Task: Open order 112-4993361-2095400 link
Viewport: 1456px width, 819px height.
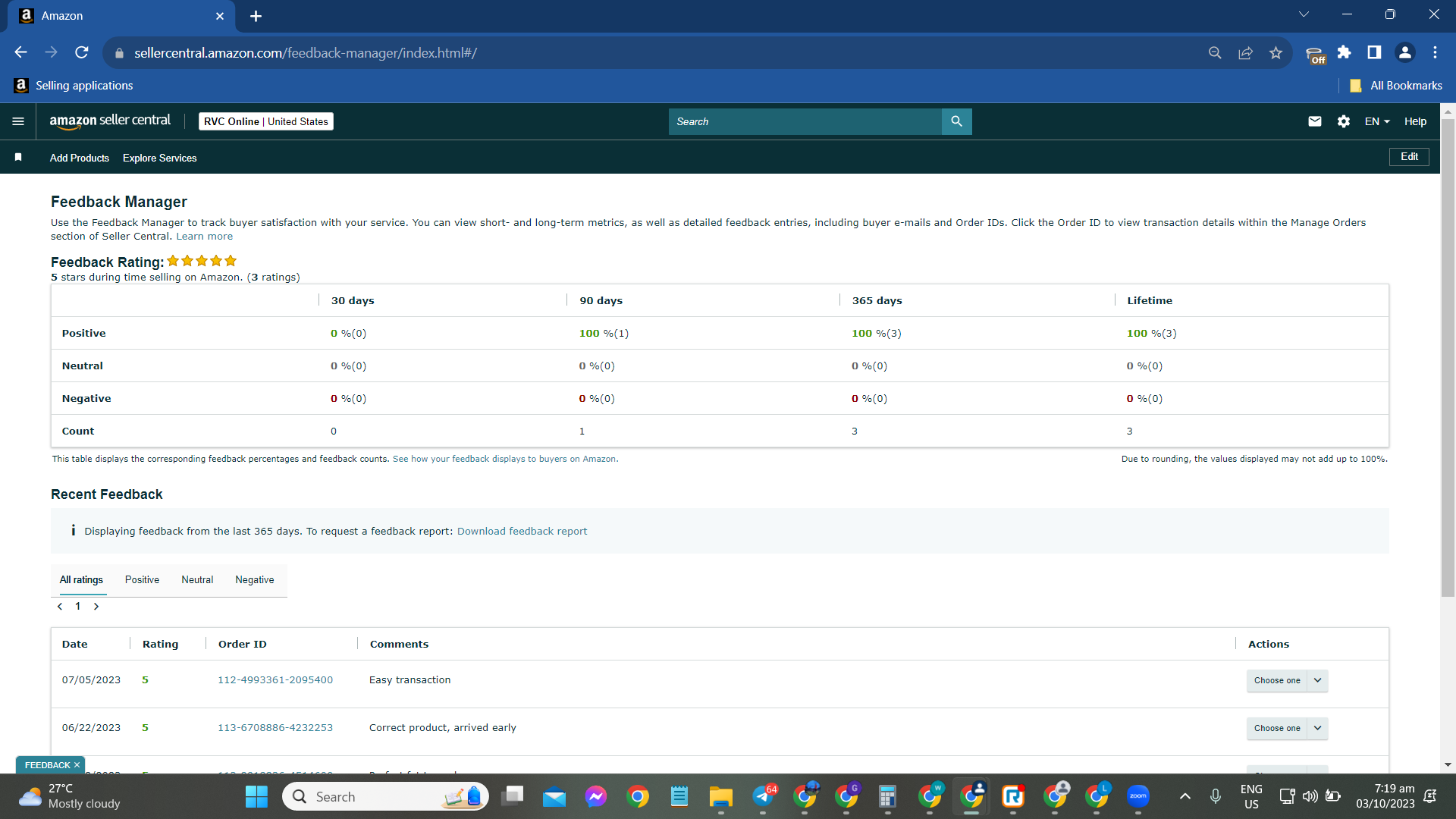Action: [x=275, y=680]
